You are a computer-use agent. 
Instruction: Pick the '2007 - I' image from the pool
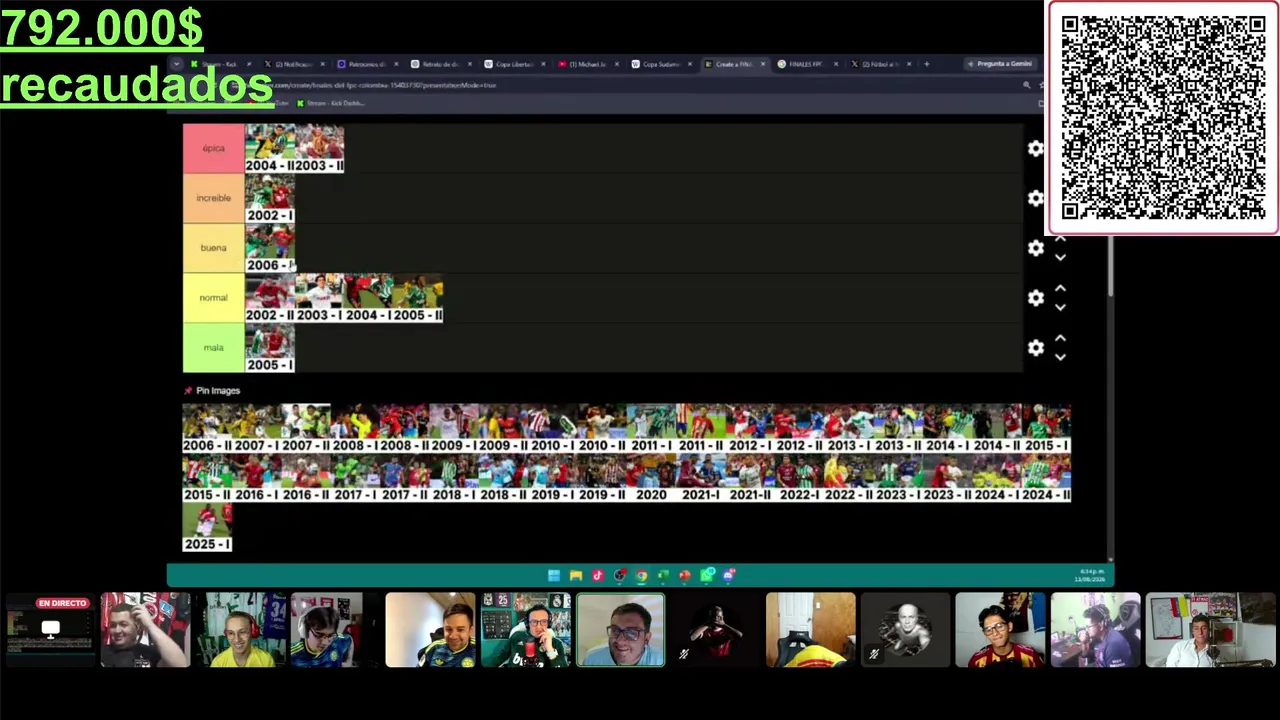point(257,428)
